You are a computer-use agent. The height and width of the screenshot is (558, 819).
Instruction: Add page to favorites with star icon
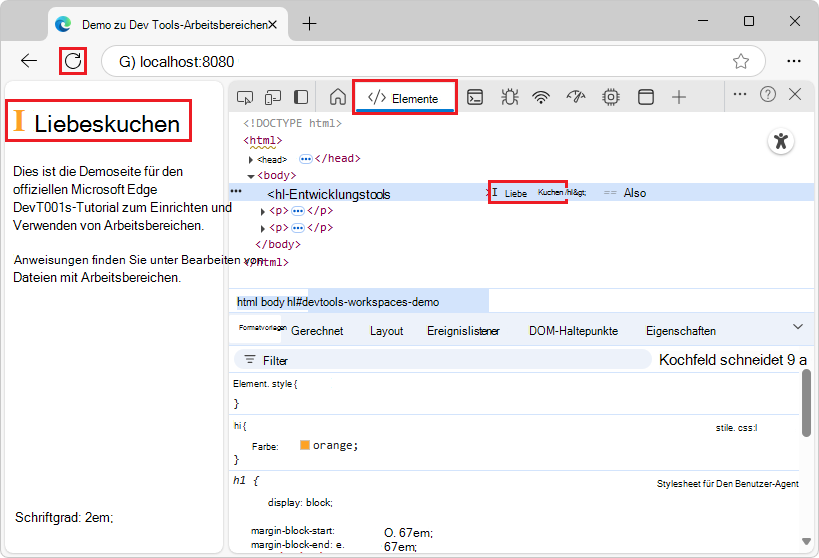click(741, 61)
